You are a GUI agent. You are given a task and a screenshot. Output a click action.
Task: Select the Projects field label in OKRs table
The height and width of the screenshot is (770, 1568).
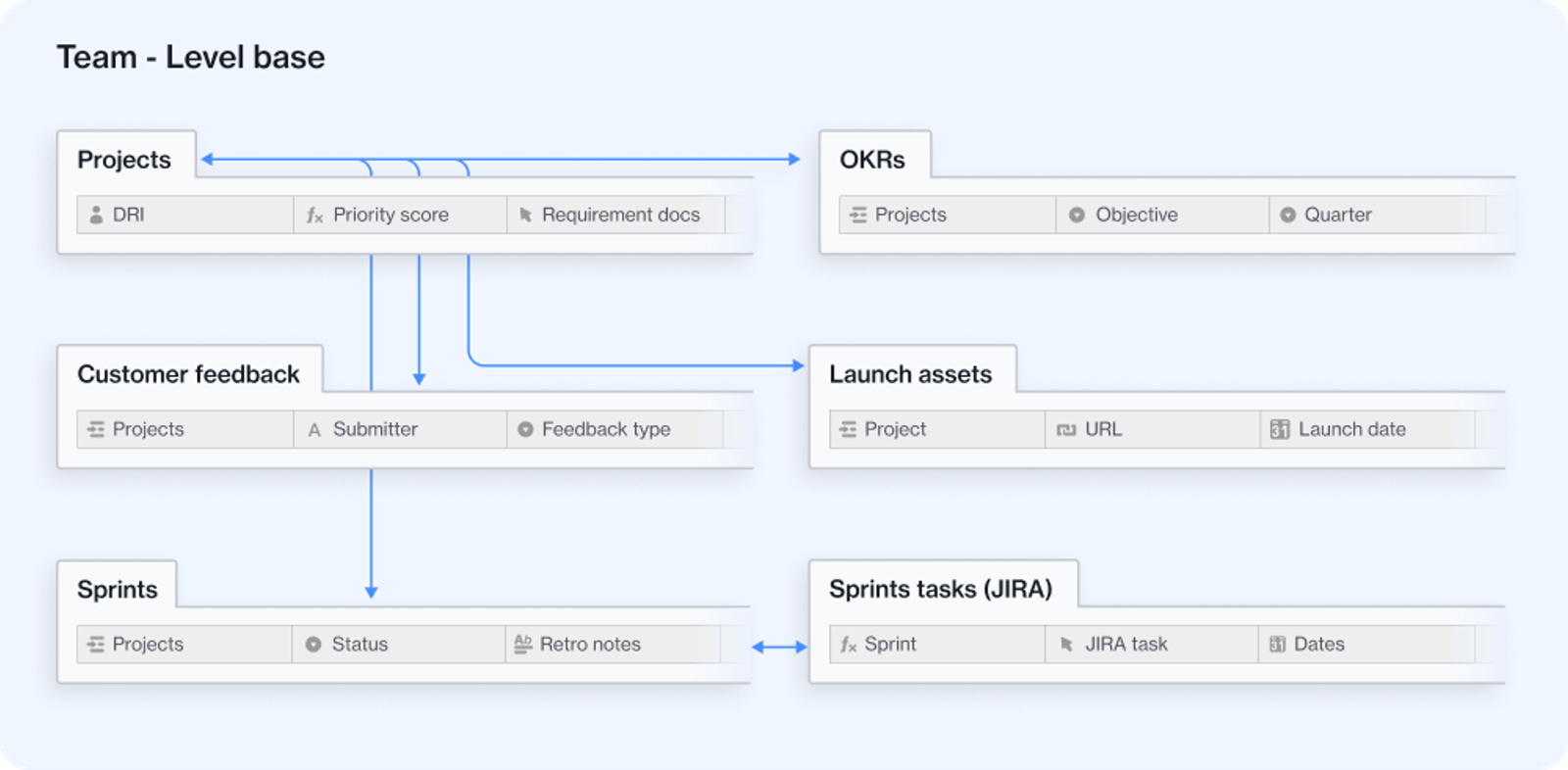(x=910, y=215)
